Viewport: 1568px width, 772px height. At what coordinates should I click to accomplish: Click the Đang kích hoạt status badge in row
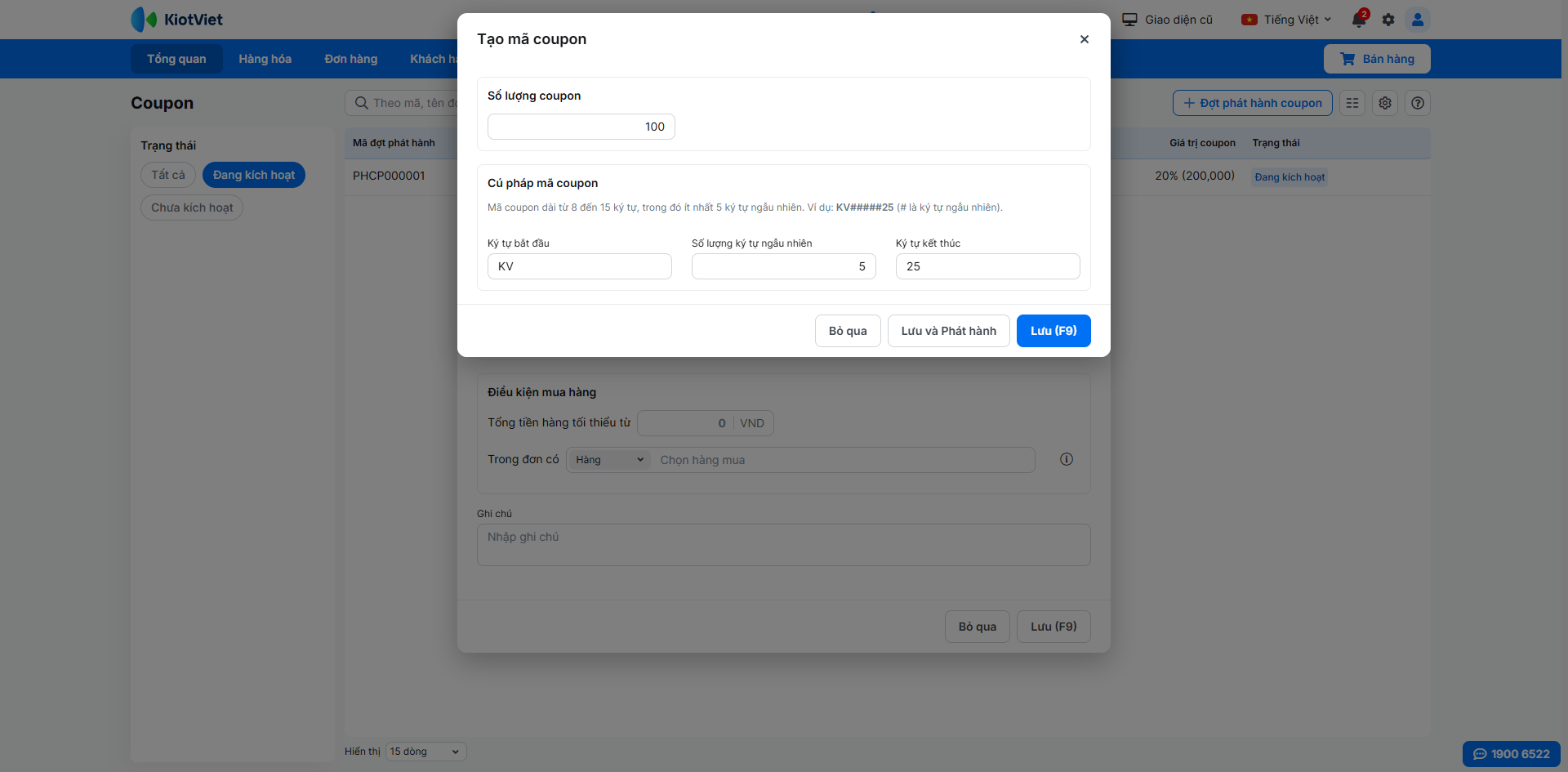(1290, 177)
